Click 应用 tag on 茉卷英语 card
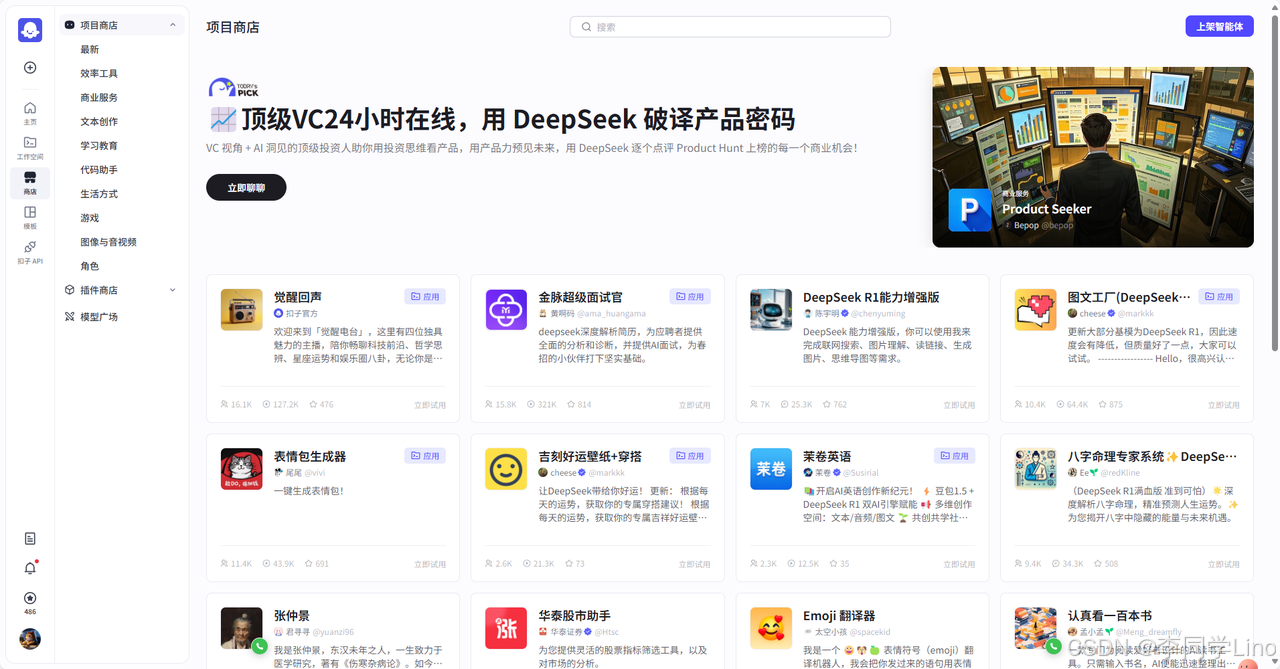 (x=955, y=456)
